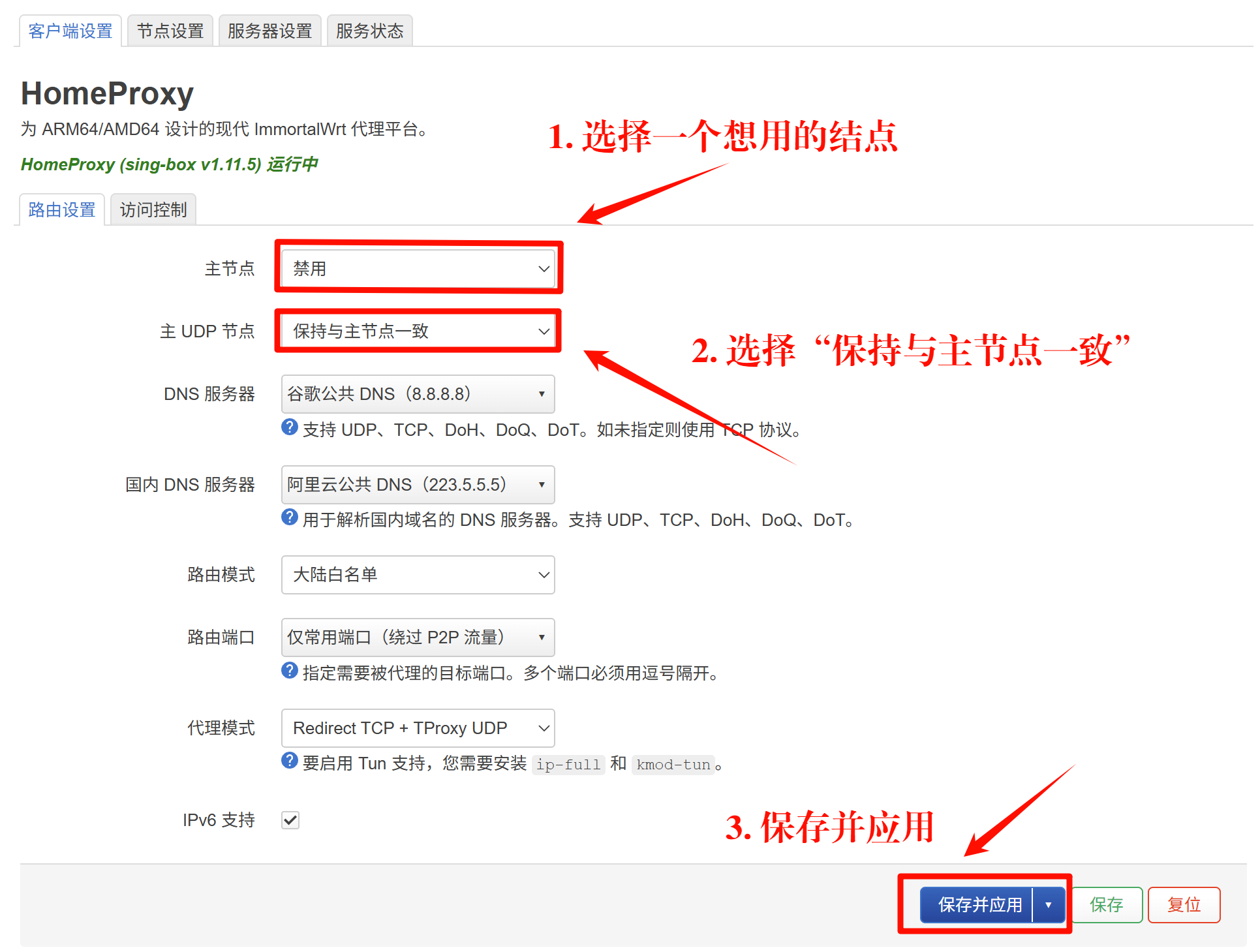1260x952 pixels.
Task: Click help icon under 代理模式
Action: pyautogui.click(x=290, y=761)
